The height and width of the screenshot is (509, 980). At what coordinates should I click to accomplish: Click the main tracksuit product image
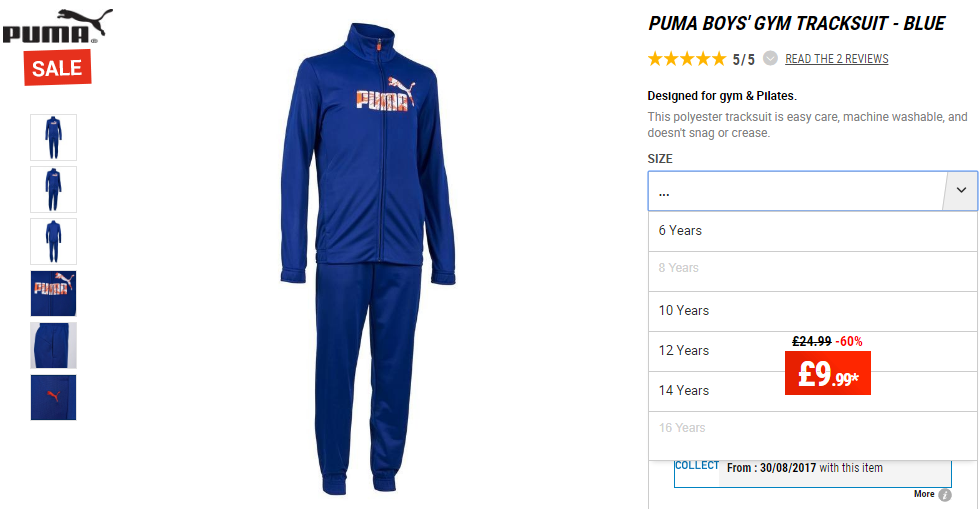368,260
